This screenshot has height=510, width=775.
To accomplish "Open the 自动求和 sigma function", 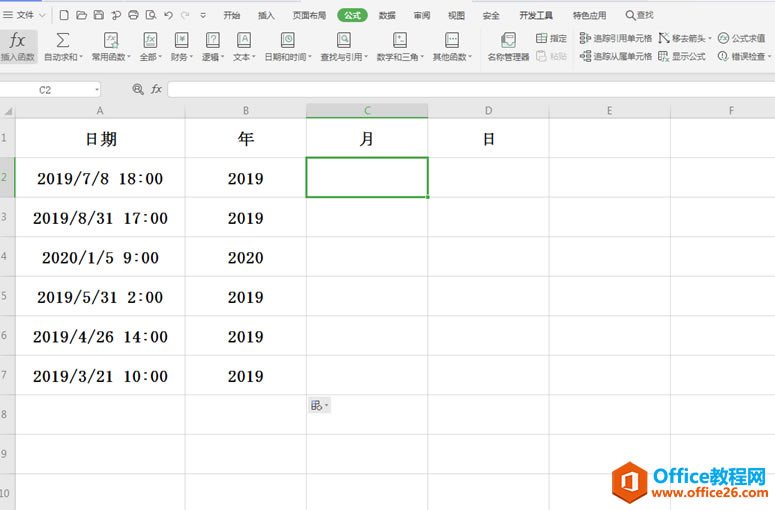I will tap(63, 47).
